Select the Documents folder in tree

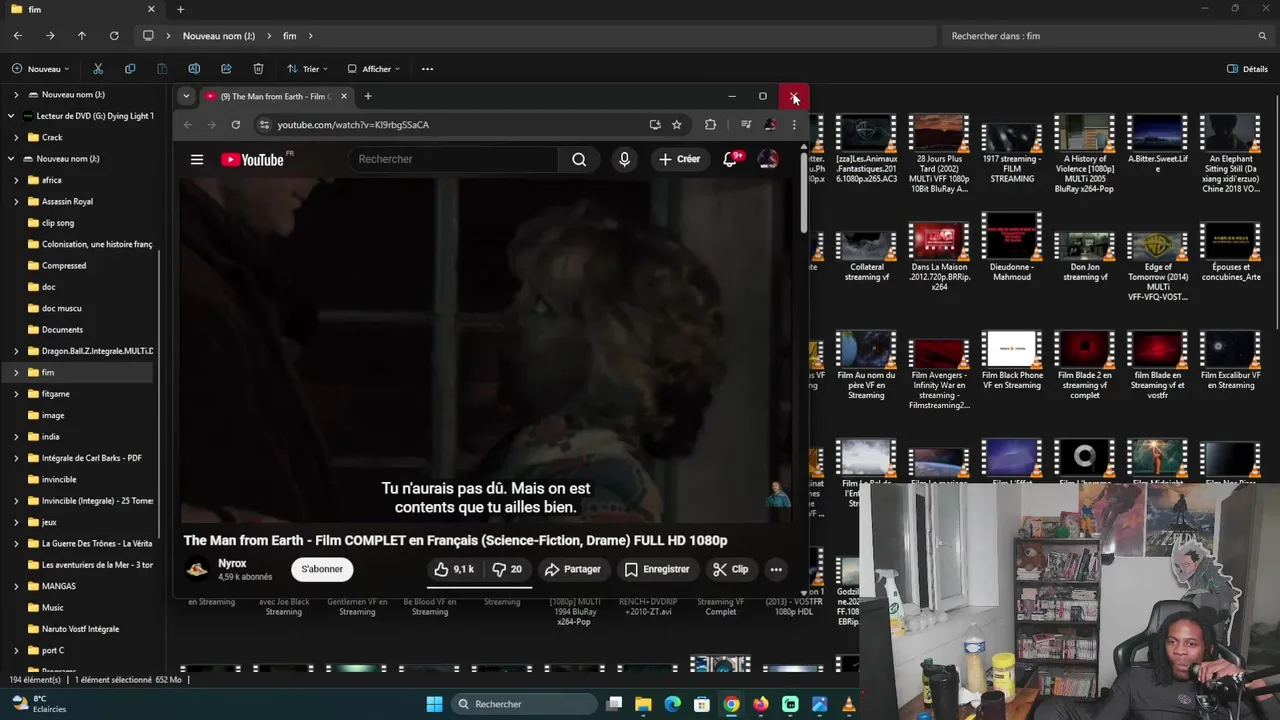coord(62,329)
